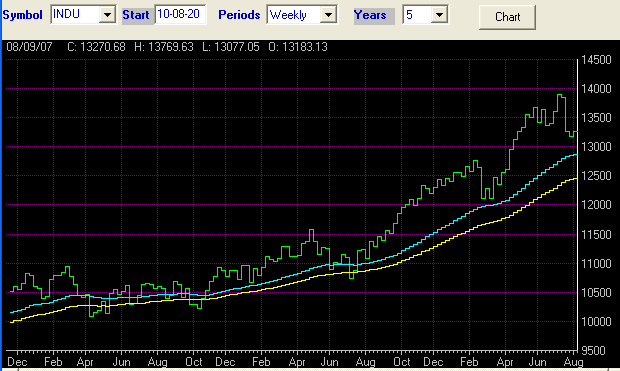620x371 pixels.
Task: Click the Chart button
Action: (x=507, y=17)
